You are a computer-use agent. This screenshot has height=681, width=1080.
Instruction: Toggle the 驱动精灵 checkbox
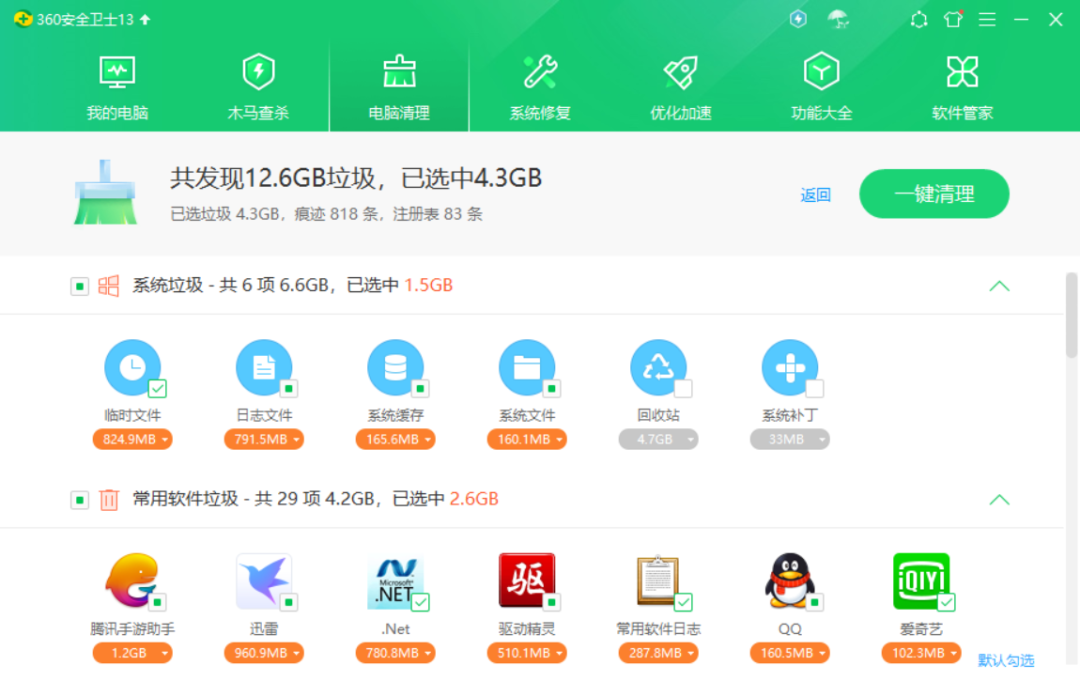(552, 602)
